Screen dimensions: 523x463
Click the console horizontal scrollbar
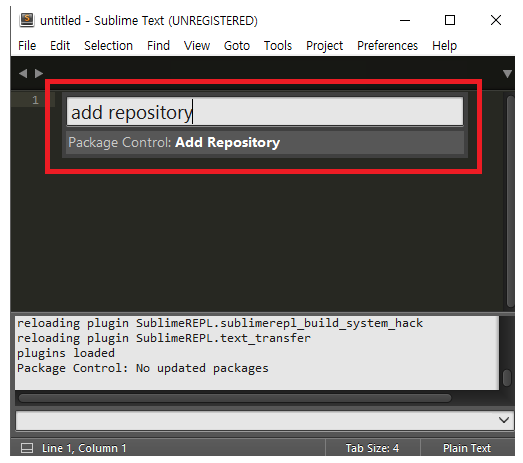pos(235,398)
